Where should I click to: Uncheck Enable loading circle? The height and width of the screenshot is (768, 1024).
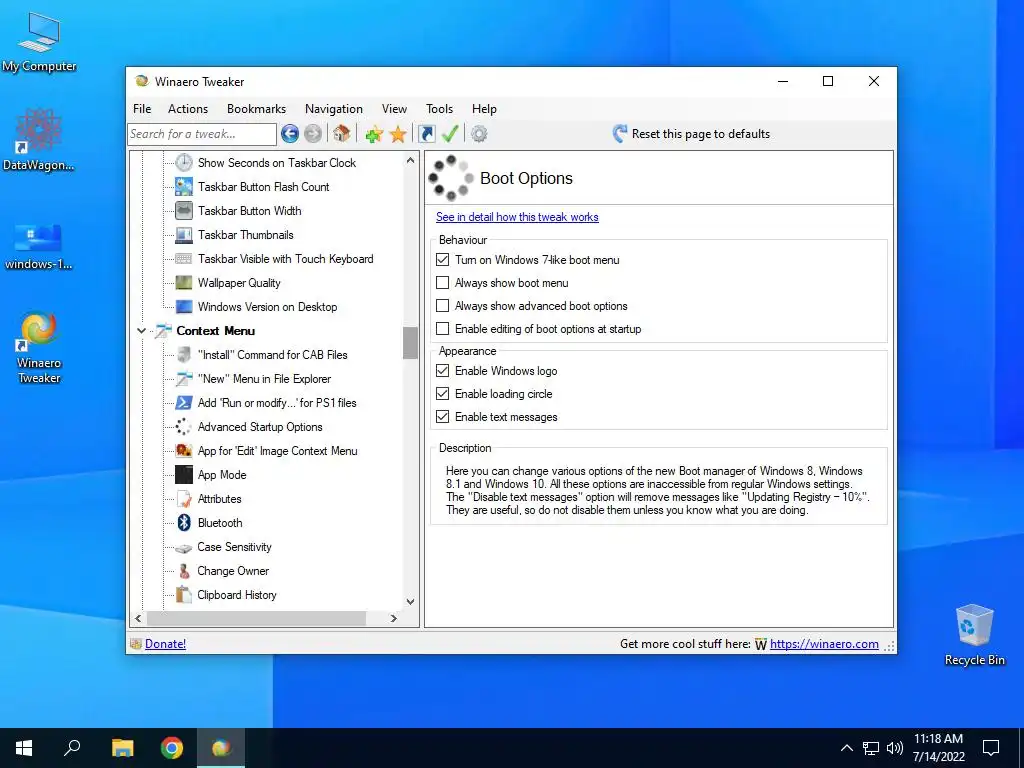point(443,394)
